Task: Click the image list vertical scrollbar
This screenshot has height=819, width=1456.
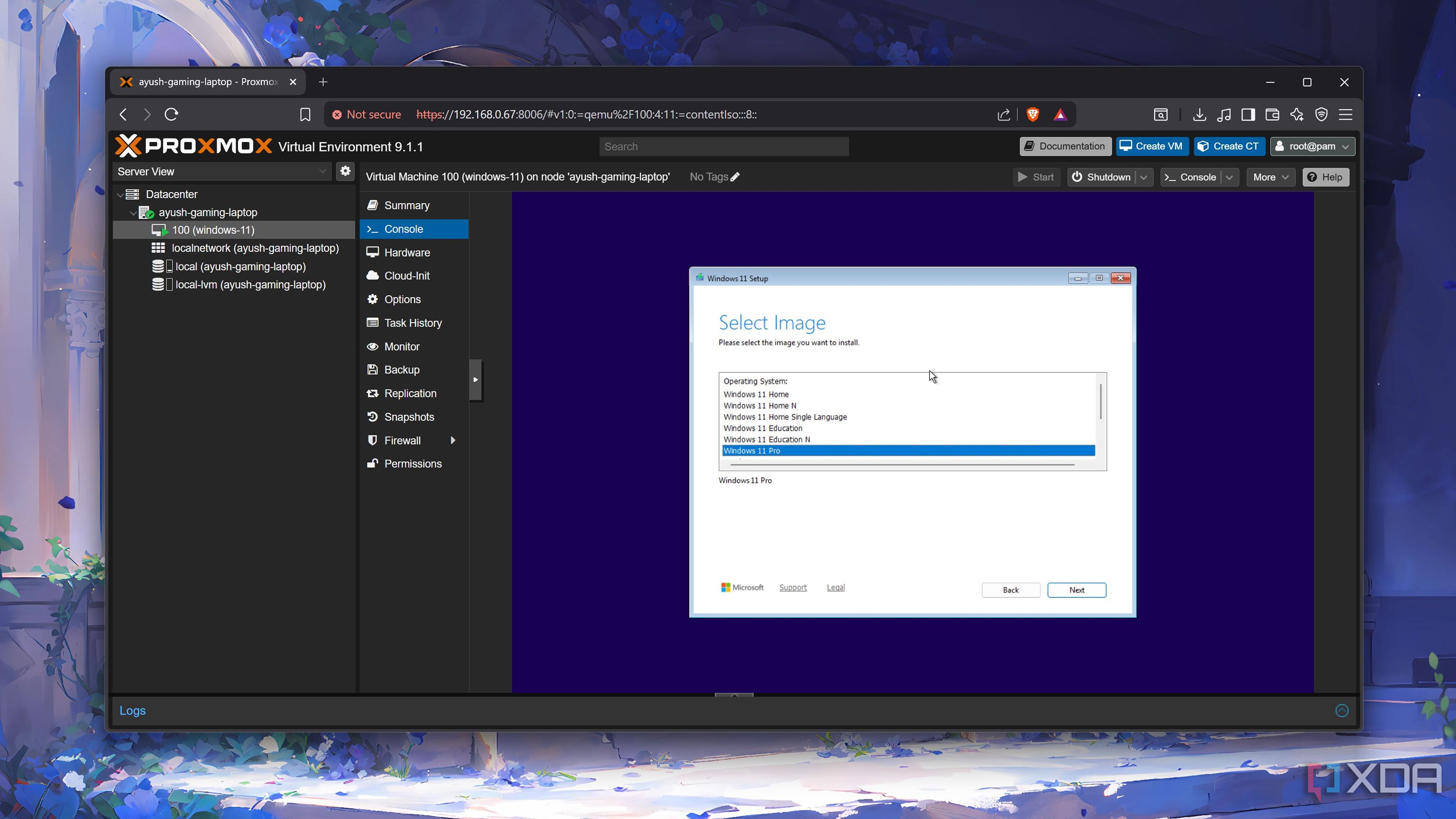Action: pos(1101,402)
